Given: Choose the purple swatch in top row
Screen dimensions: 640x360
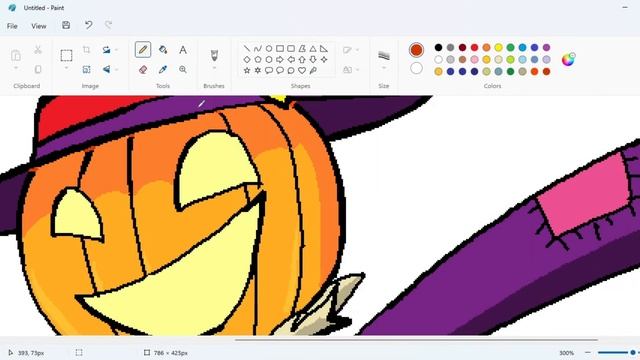Looking at the screenshot, I should point(547,47).
